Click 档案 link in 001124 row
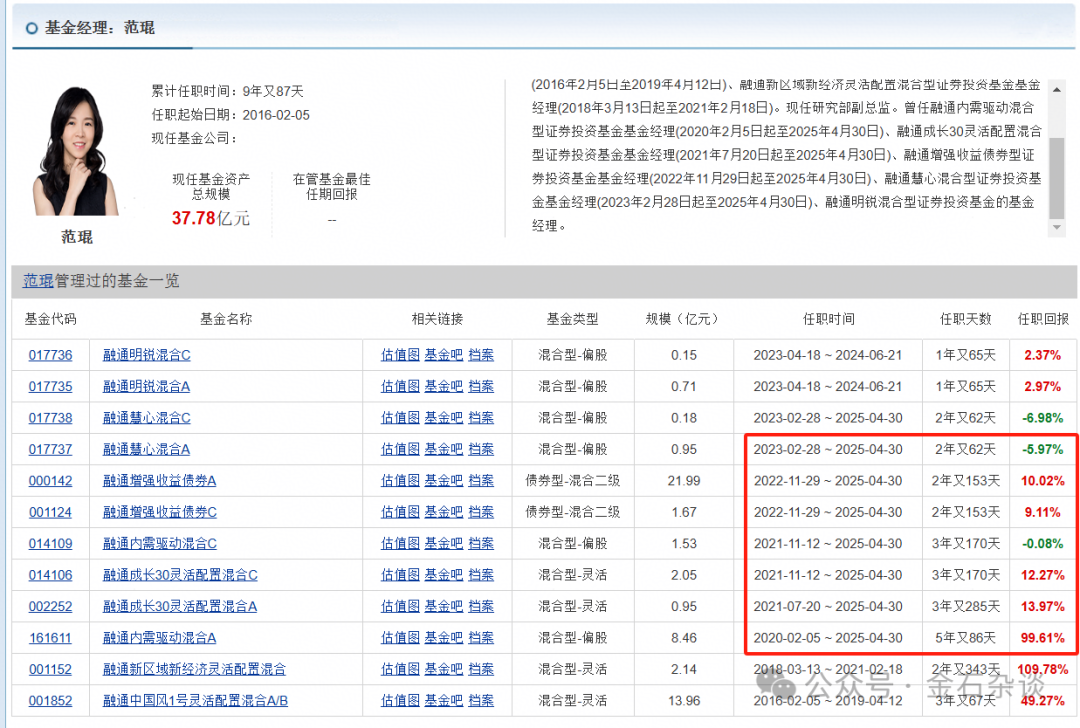The height and width of the screenshot is (728, 1080). 481,512
